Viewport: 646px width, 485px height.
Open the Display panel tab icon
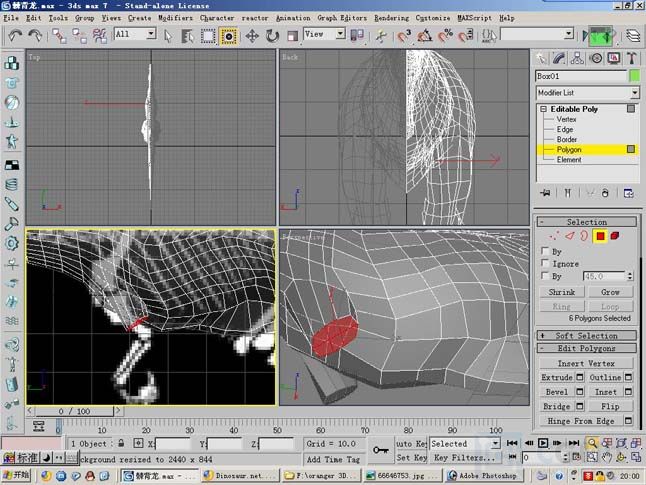pos(614,58)
